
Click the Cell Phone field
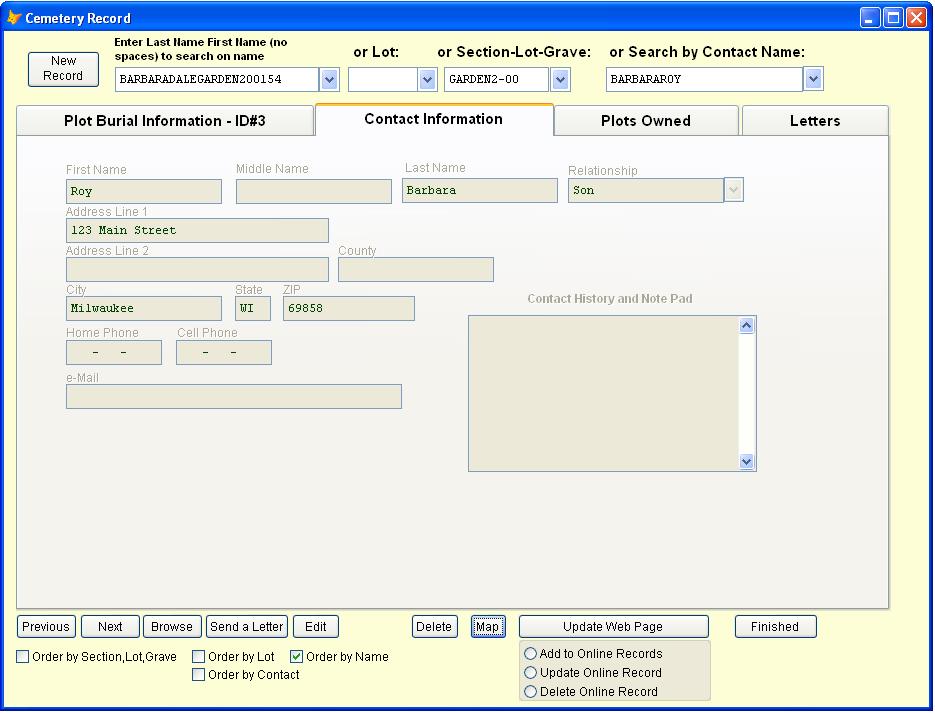[224, 352]
